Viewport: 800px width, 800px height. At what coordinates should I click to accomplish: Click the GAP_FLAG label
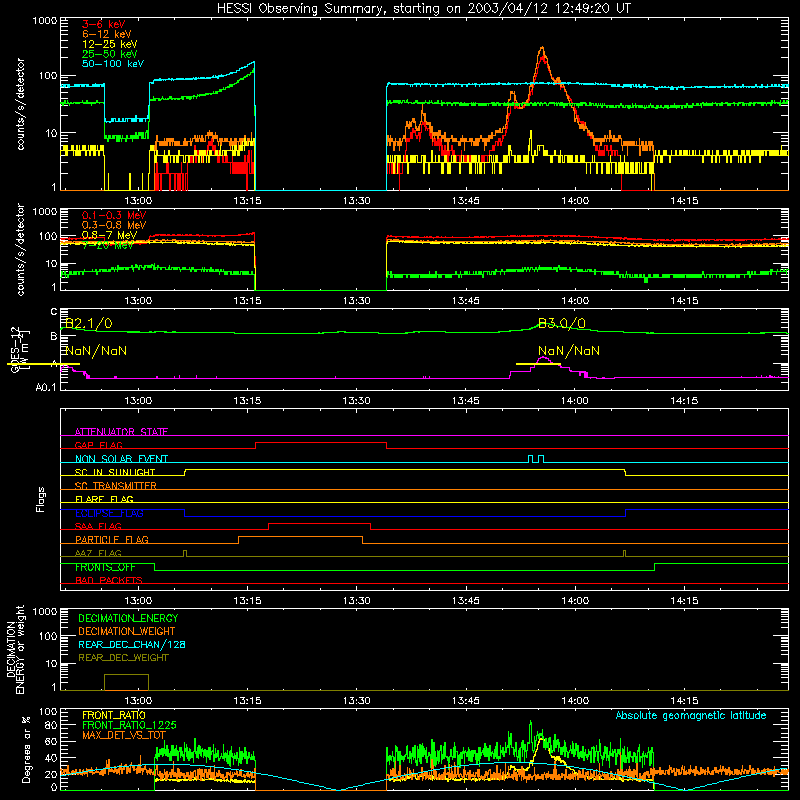pos(98,445)
